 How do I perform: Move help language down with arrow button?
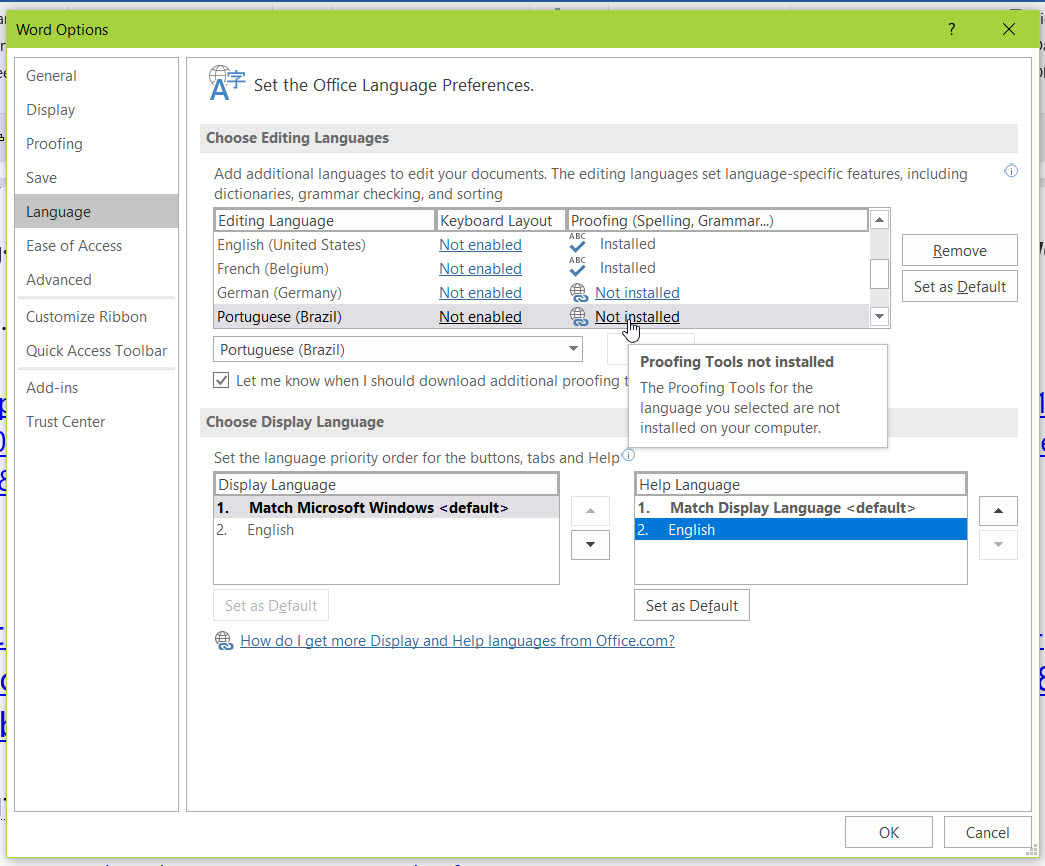tap(998, 545)
